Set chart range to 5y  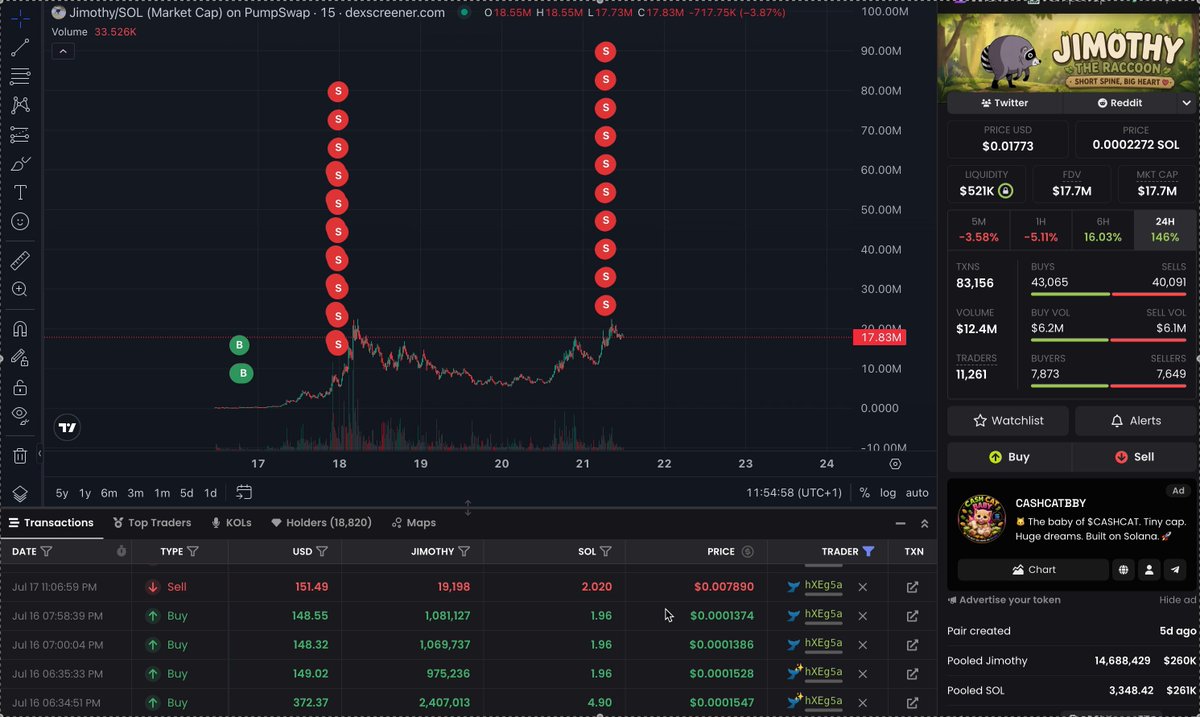(x=62, y=493)
